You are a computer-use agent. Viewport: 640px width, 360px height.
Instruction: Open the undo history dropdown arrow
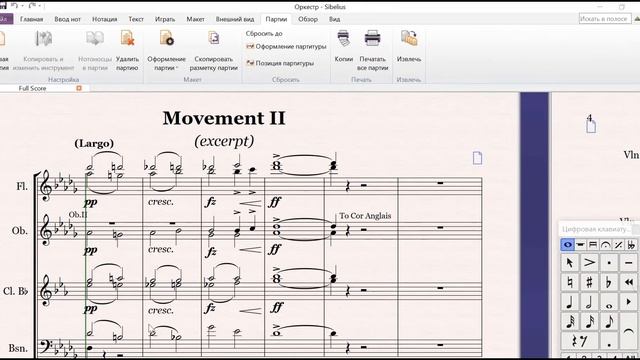(x=22, y=7)
